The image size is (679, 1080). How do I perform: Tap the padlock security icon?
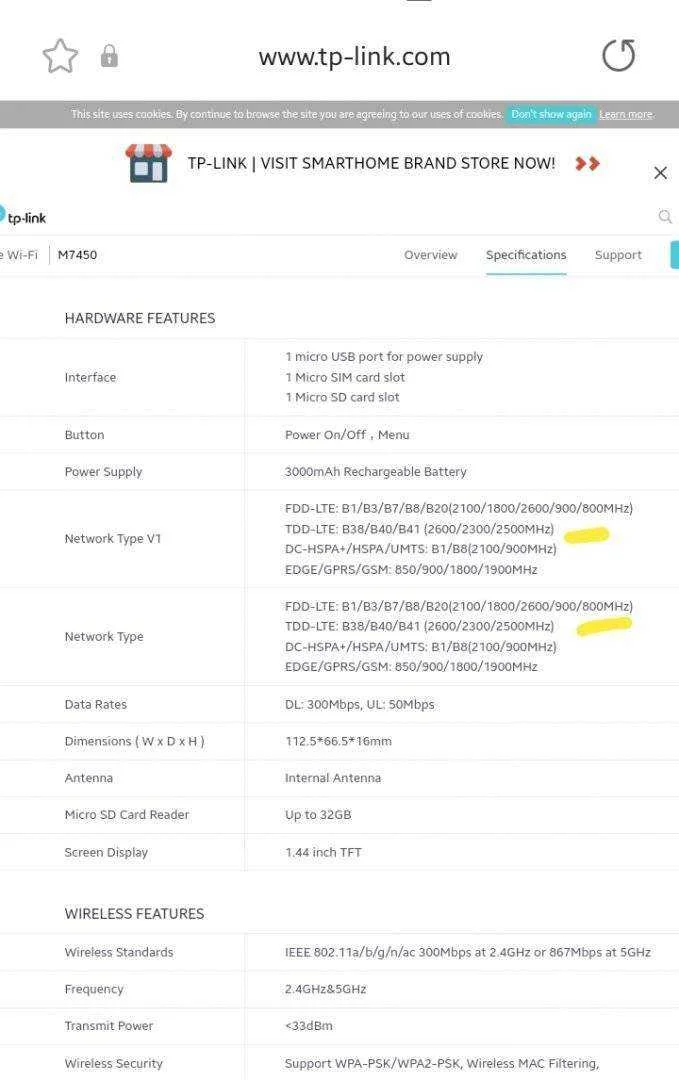pyautogui.click(x=109, y=56)
